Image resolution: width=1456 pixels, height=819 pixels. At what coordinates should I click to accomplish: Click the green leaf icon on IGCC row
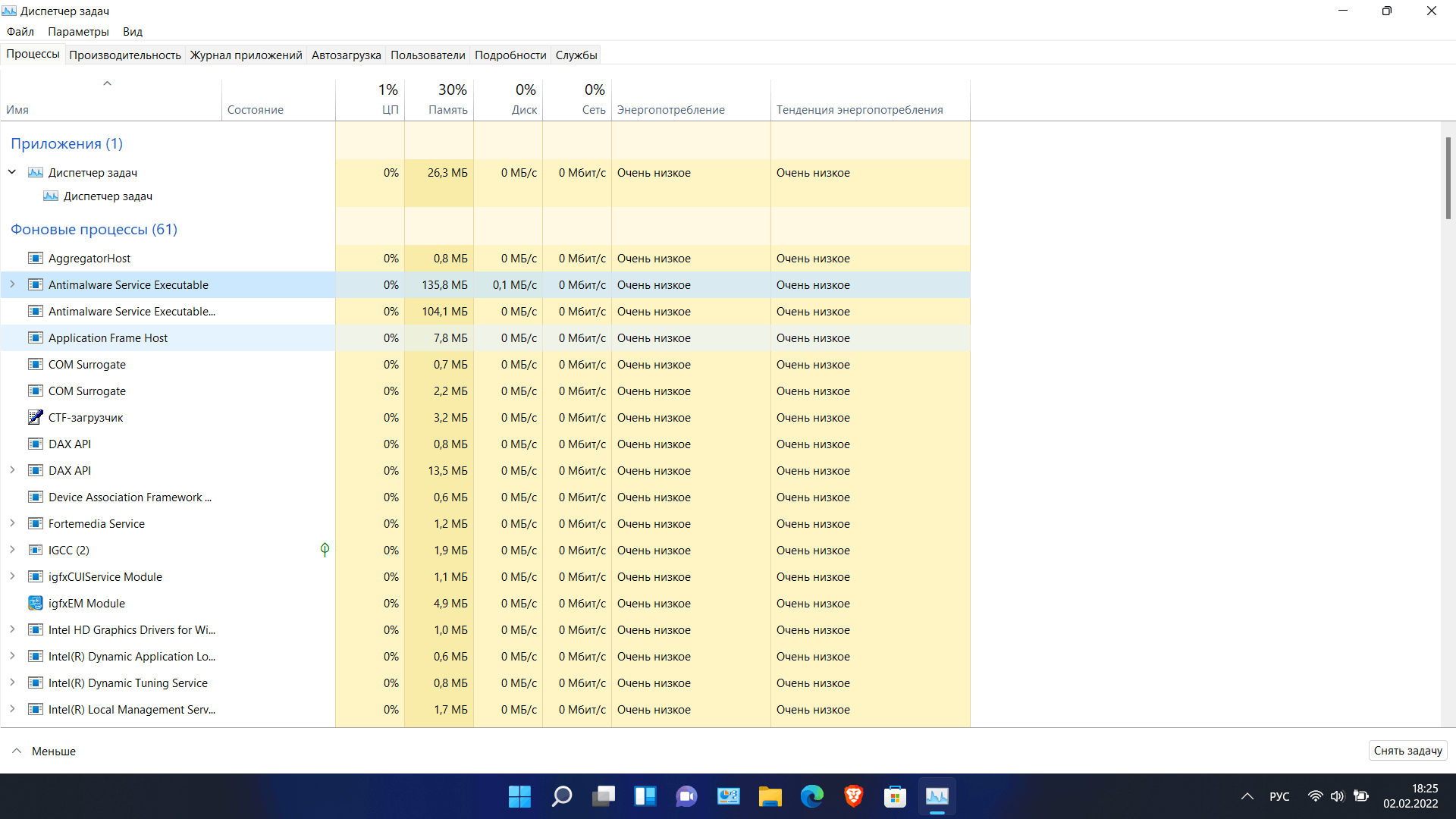coord(325,550)
